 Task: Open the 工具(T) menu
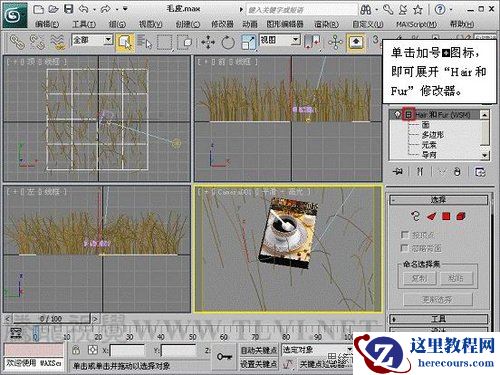(84, 24)
